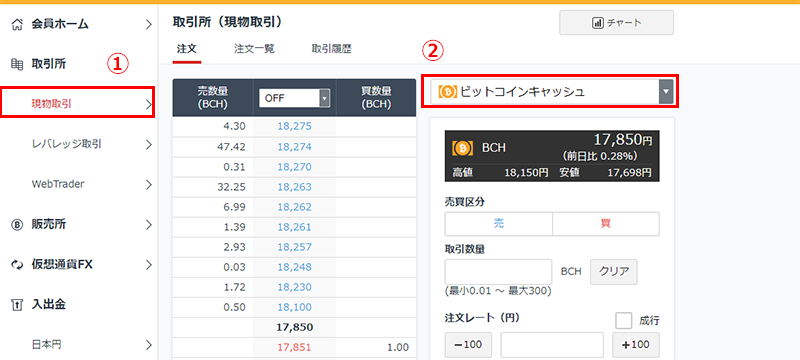This screenshot has height=360, width=800.
Task: Click sell quantity 32.25
Action: point(231,187)
